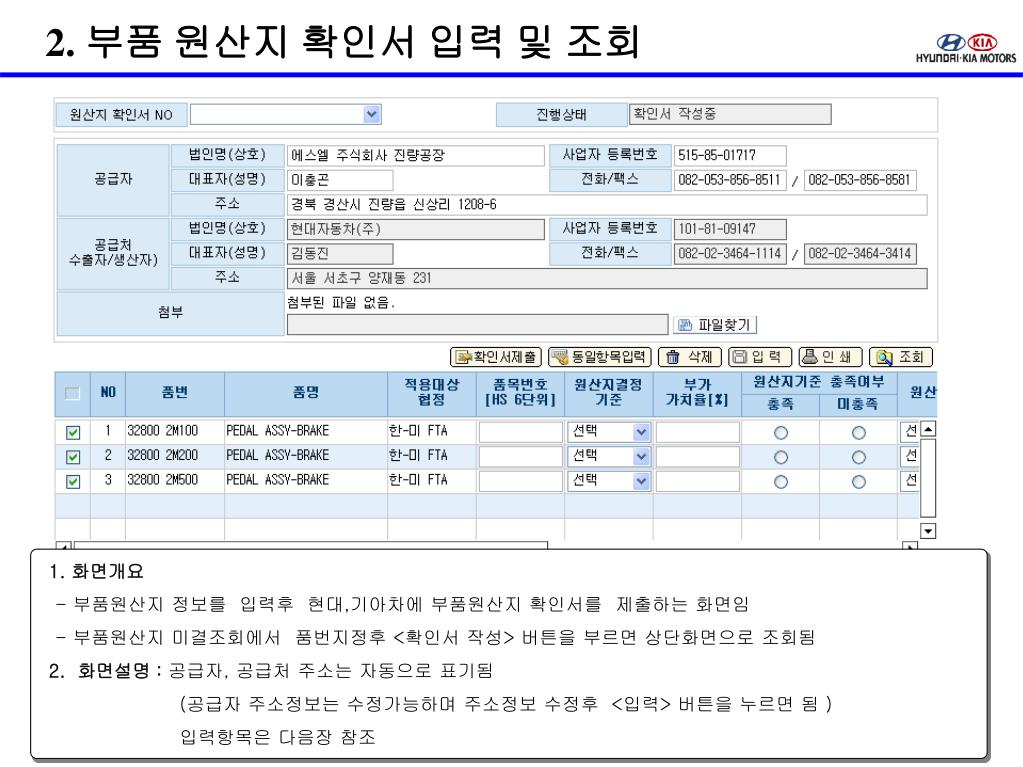
Task: Click 부가가치율 field for row 32800 2M100
Action: coord(697,432)
